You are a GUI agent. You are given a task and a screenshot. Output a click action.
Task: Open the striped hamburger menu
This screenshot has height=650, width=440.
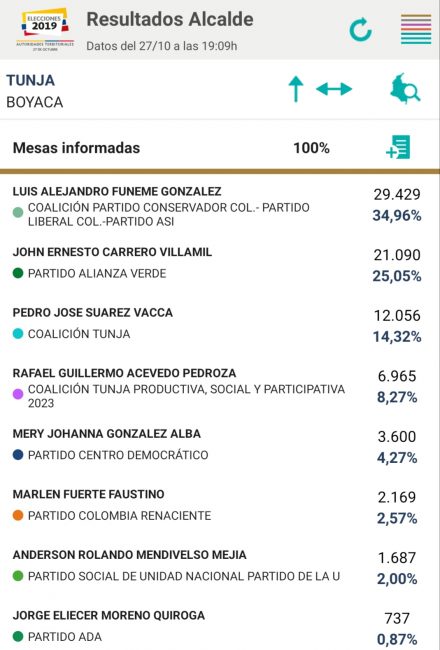[x=416, y=29]
